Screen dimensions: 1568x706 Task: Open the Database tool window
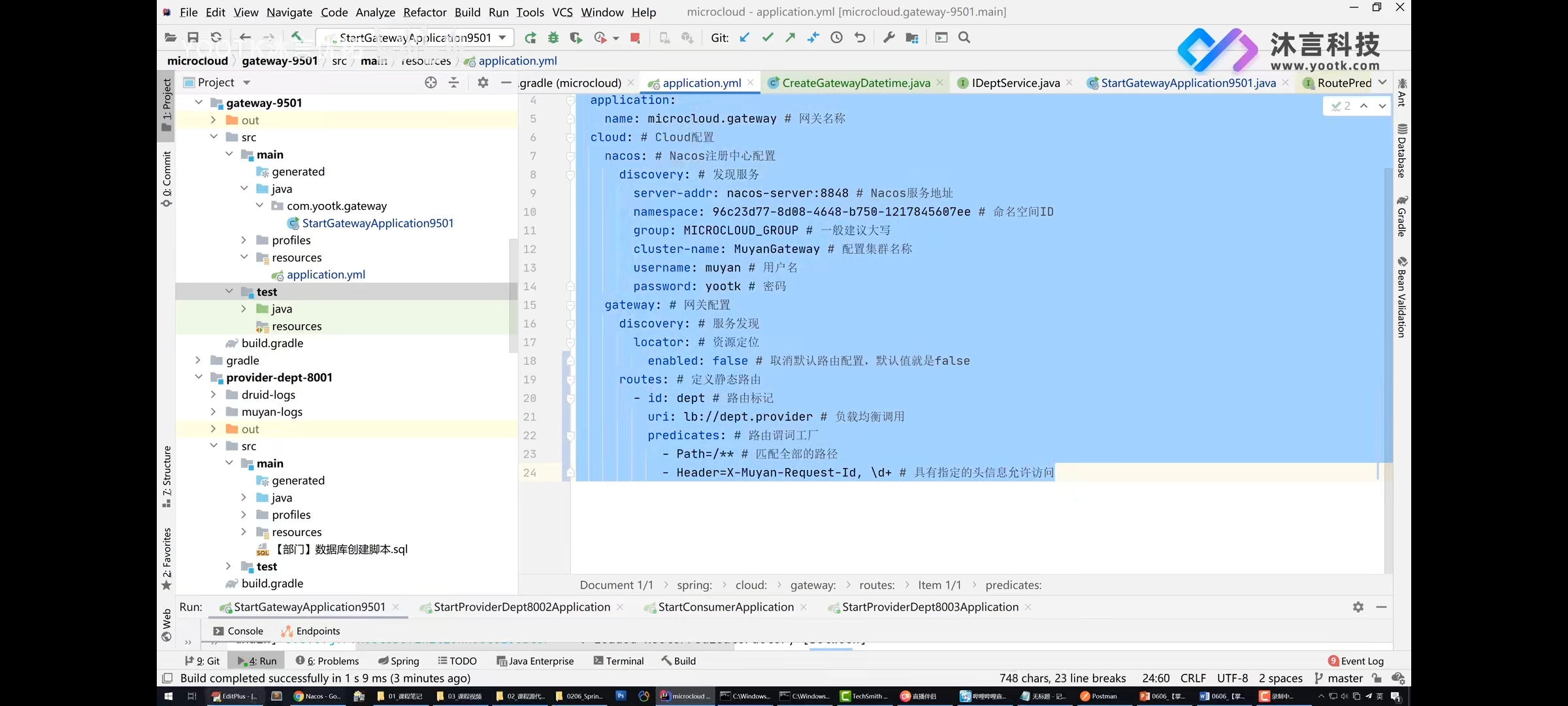click(x=1402, y=151)
